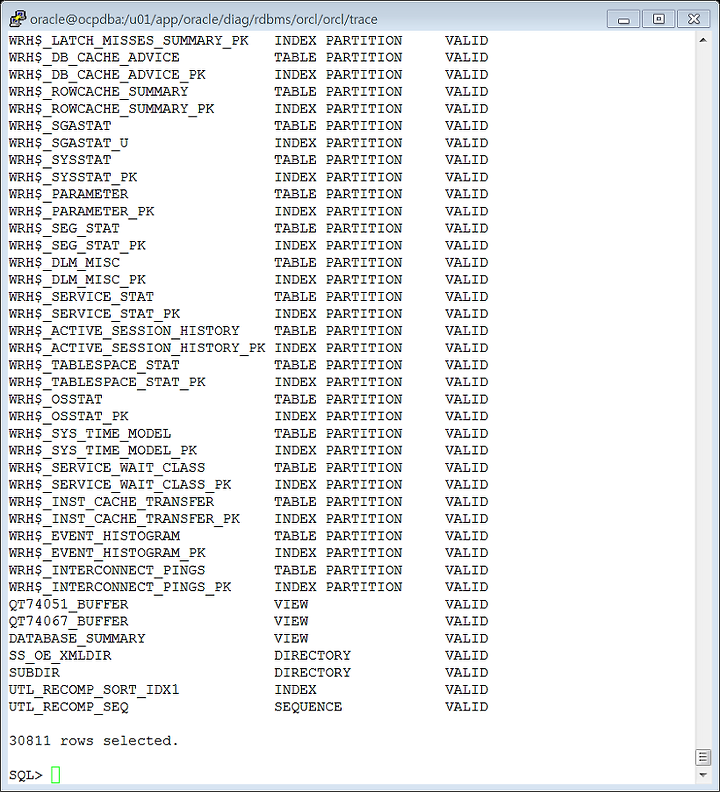Click the text WRH$_LATCH_MISSES_SUMMARY_PK
Viewport: 720px width, 792px height.
[128, 41]
